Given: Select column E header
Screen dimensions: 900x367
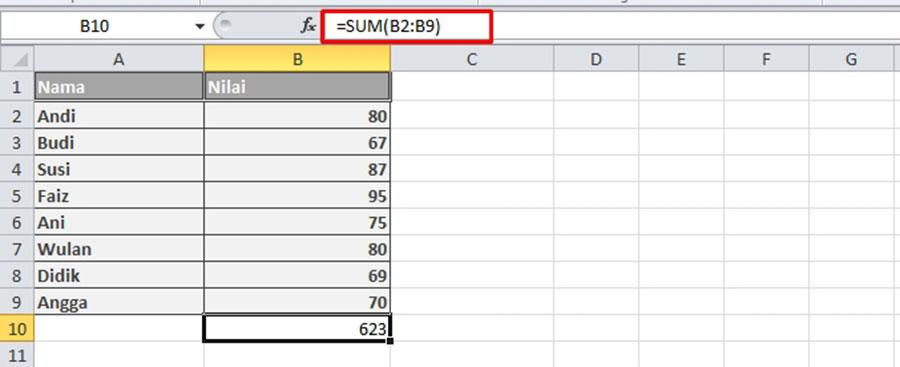Looking at the screenshot, I should [x=681, y=59].
